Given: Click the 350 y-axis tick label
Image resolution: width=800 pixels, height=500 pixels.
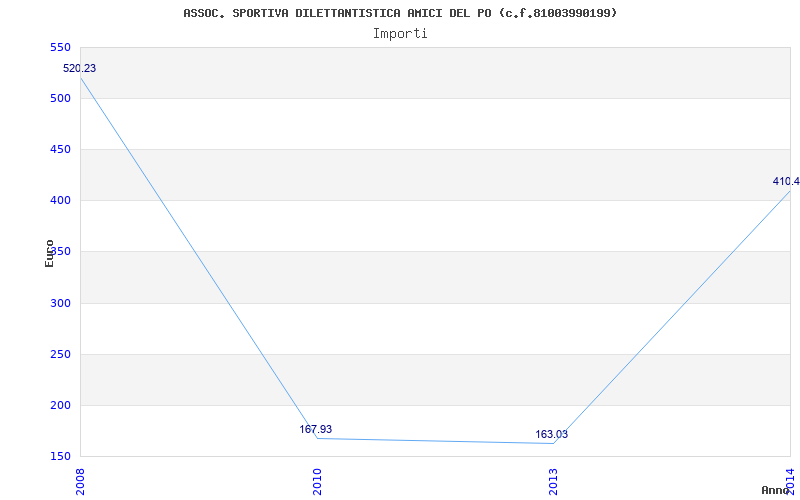Looking at the screenshot, I should pos(60,252).
